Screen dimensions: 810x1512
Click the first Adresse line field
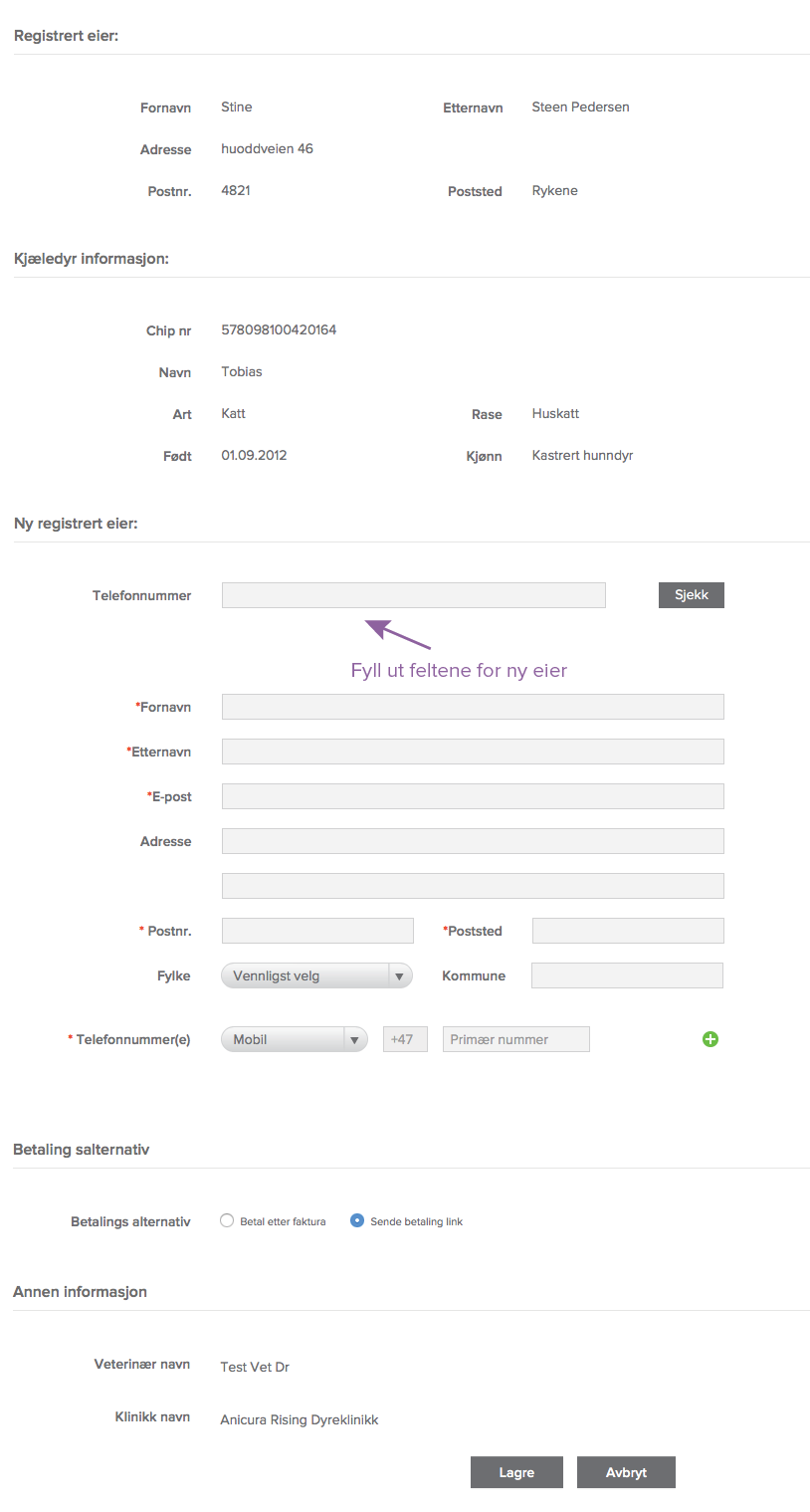click(x=473, y=841)
